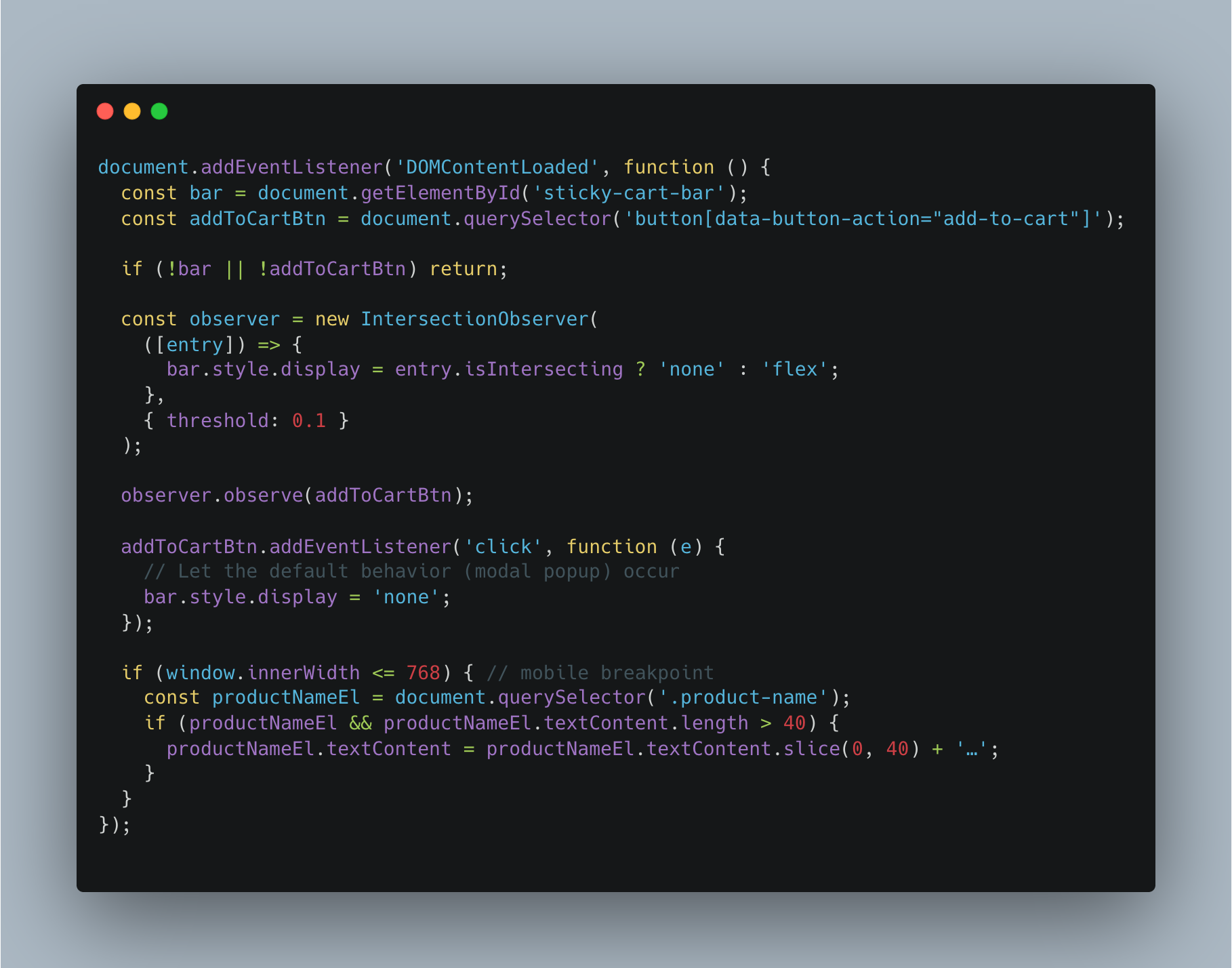Click the 768 mobile breakpoint number
The image size is (1232, 968).
(424, 673)
